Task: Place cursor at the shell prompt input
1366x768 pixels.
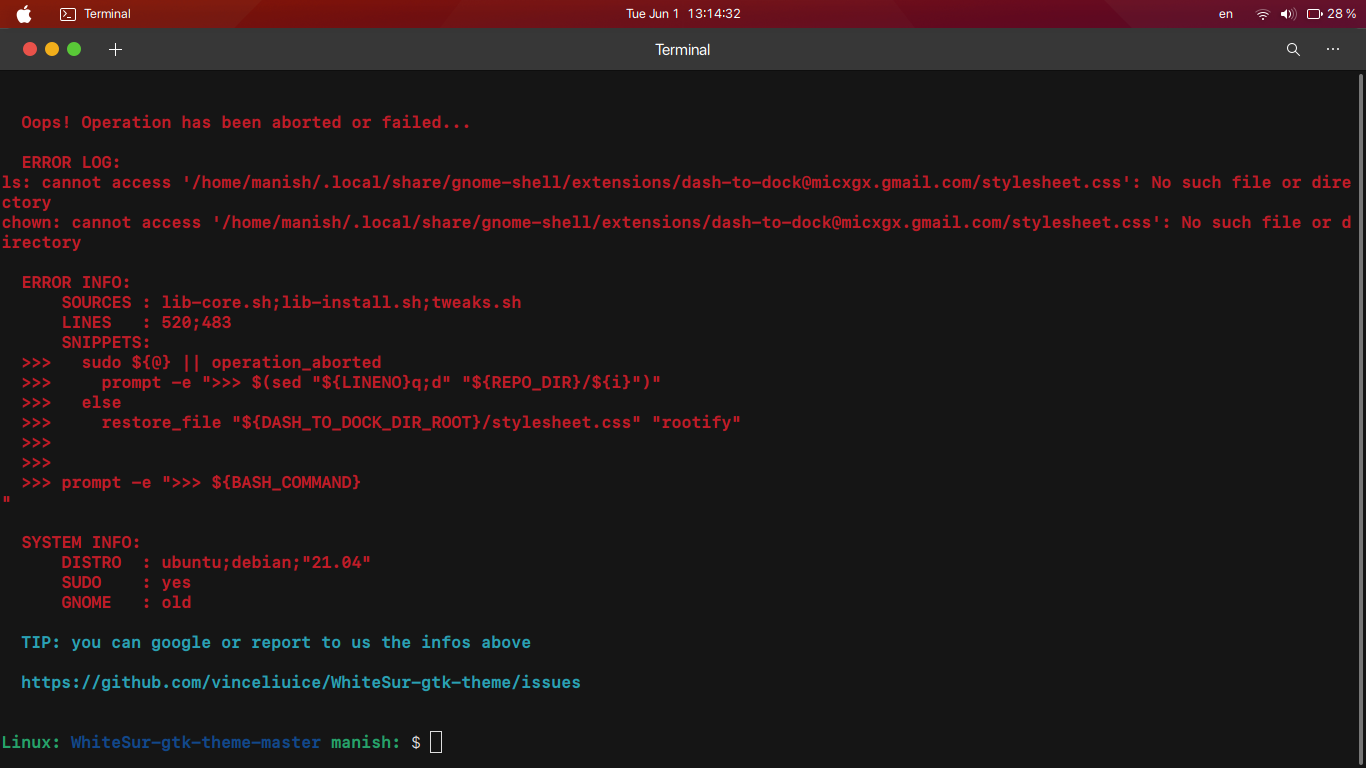Action: tap(435, 742)
